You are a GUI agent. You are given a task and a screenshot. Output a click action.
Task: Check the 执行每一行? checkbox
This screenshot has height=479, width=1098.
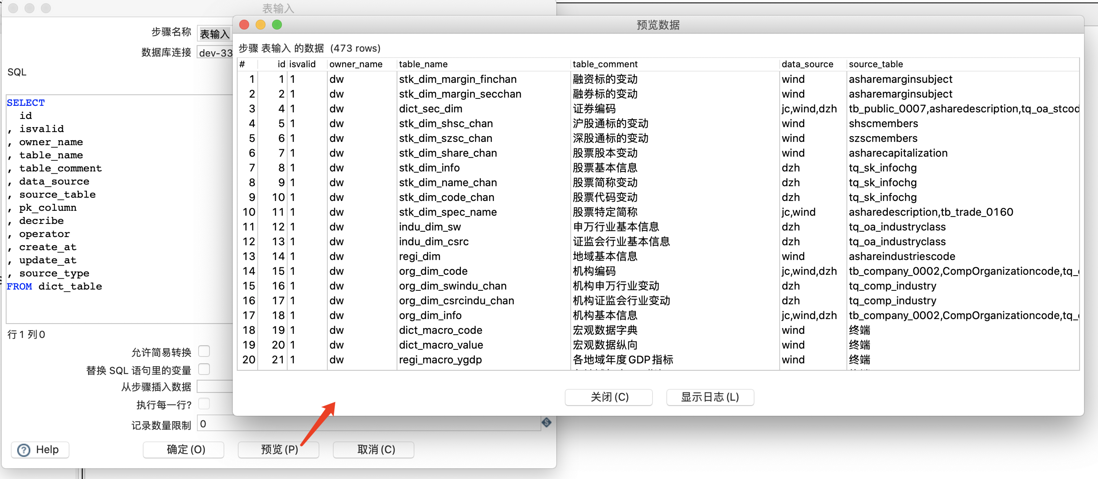(204, 404)
